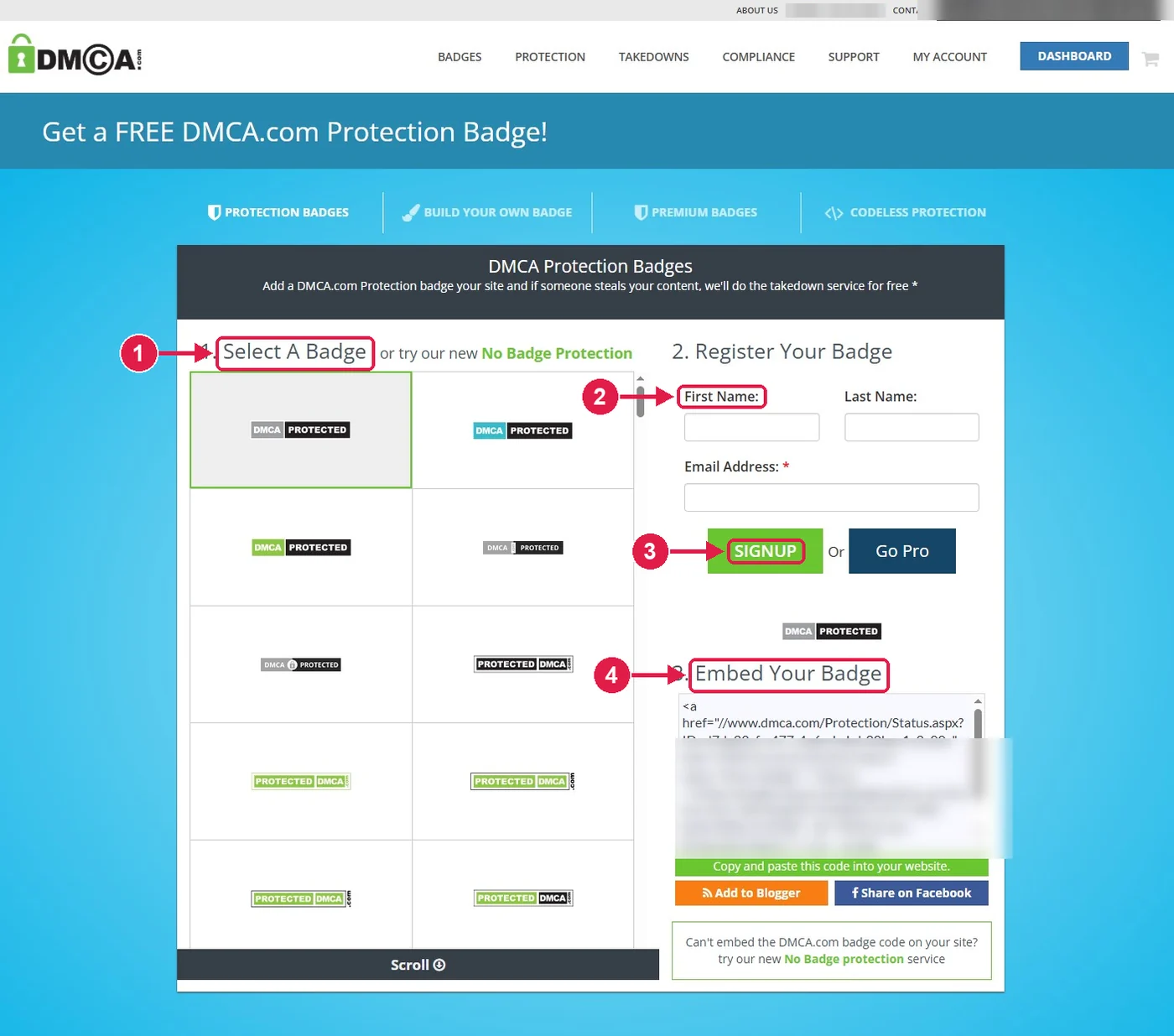The height and width of the screenshot is (1036, 1174).
Task: Open the No Badge Protection heading link
Action: (x=557, y=353)
